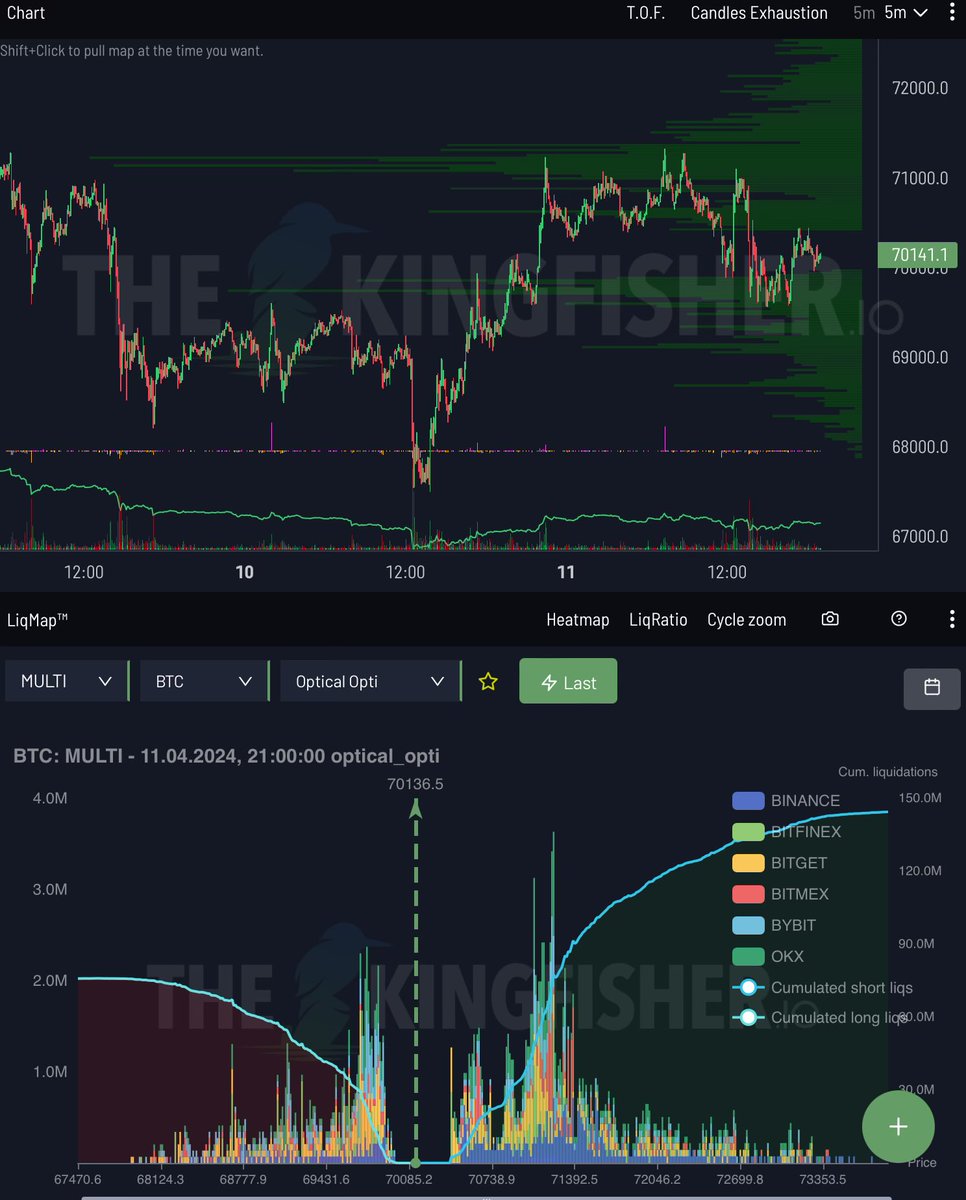
Task: Toggle OKX series in legend
Action: click(x=768, y=956)
